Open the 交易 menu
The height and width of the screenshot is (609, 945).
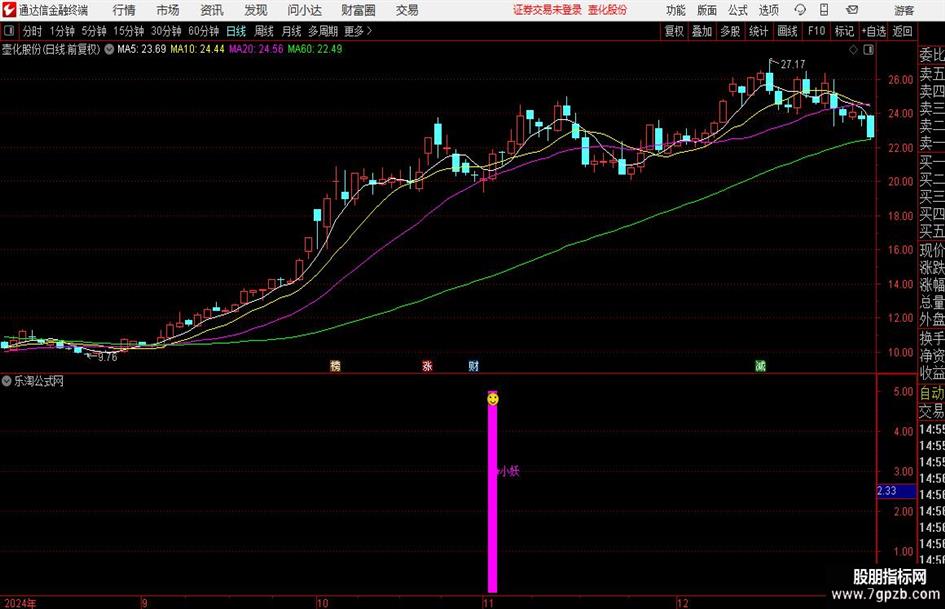pyautogui.click(x=407, y=10)
